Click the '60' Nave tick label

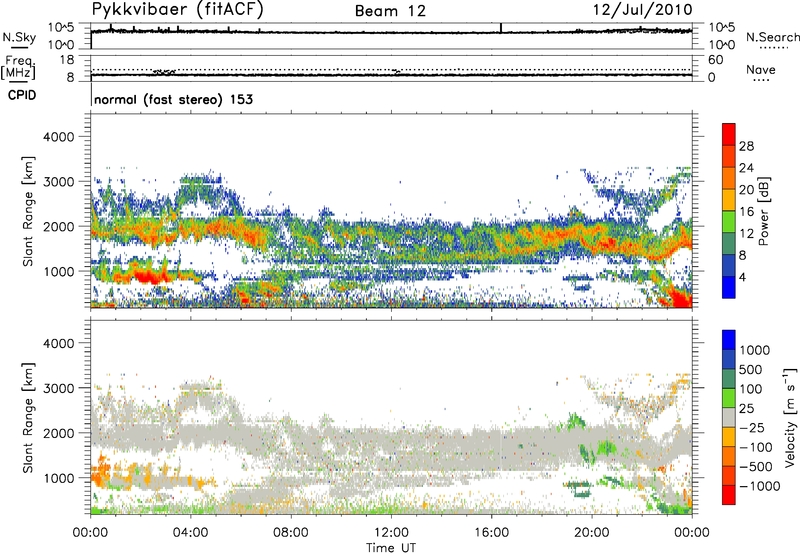pos(715,60)
